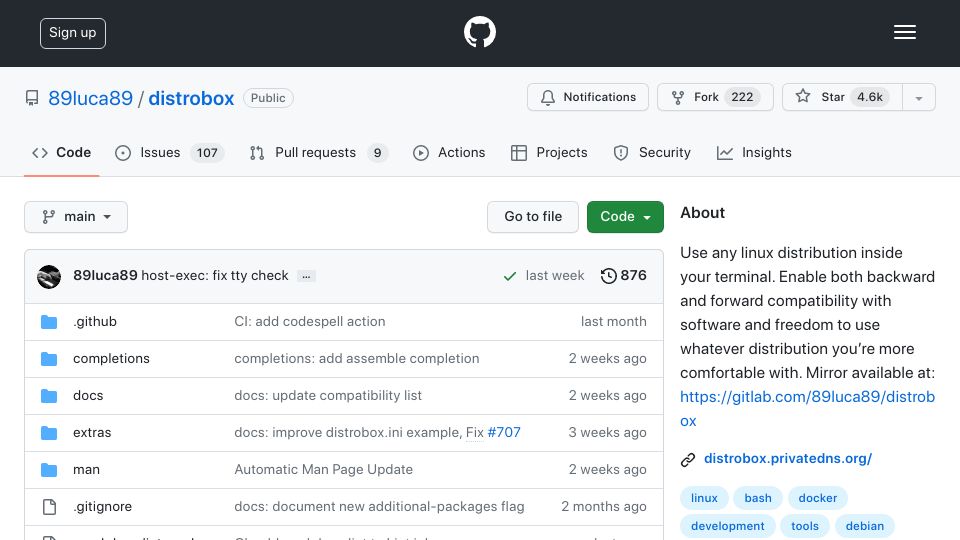Open the completions folder
This screenshot has width=960, height=540.
click(111, 358)
